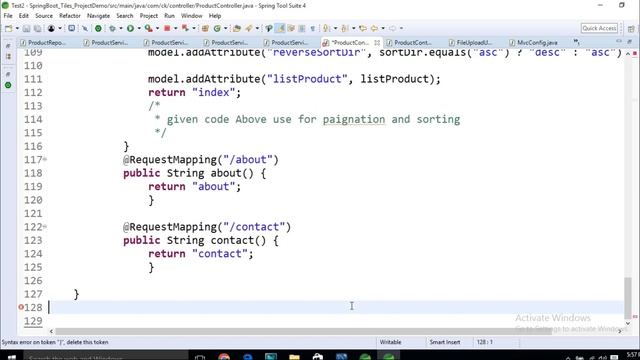Open the Navigate menu
Viewport: 640px width, 360px height.
98,16
